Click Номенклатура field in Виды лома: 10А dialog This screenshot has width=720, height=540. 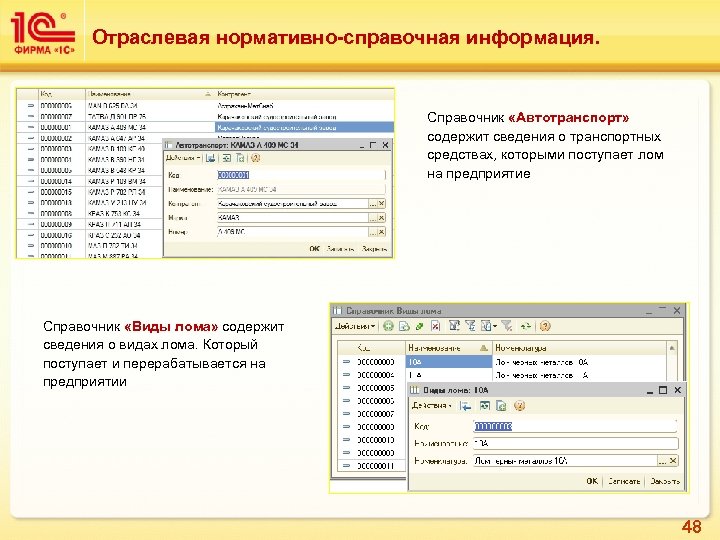point(565,461)
